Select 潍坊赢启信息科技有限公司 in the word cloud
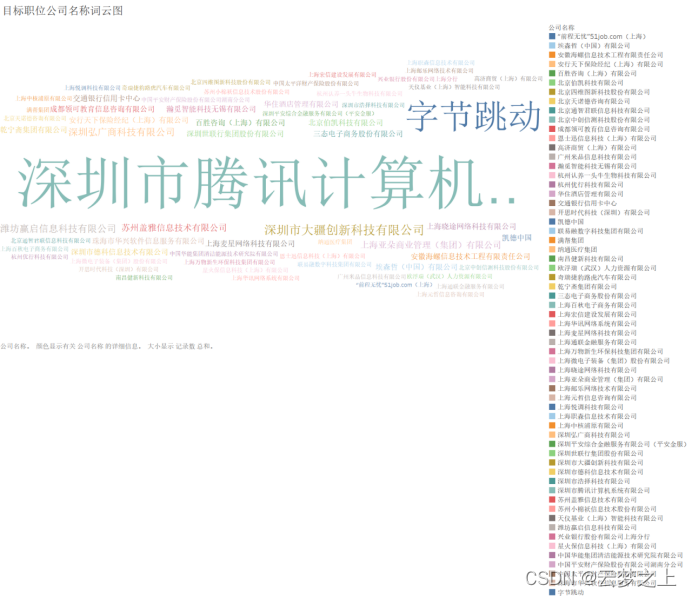Viewport: 692px width, 597px height. (x=58, y=229)
